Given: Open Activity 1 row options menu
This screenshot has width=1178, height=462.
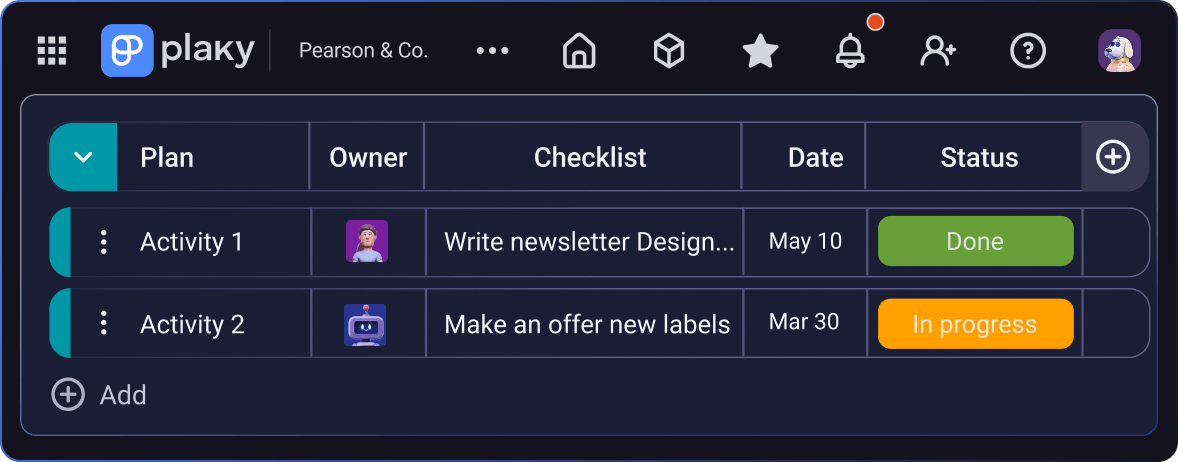Looking at the screenshot, I should pos(104,242).
